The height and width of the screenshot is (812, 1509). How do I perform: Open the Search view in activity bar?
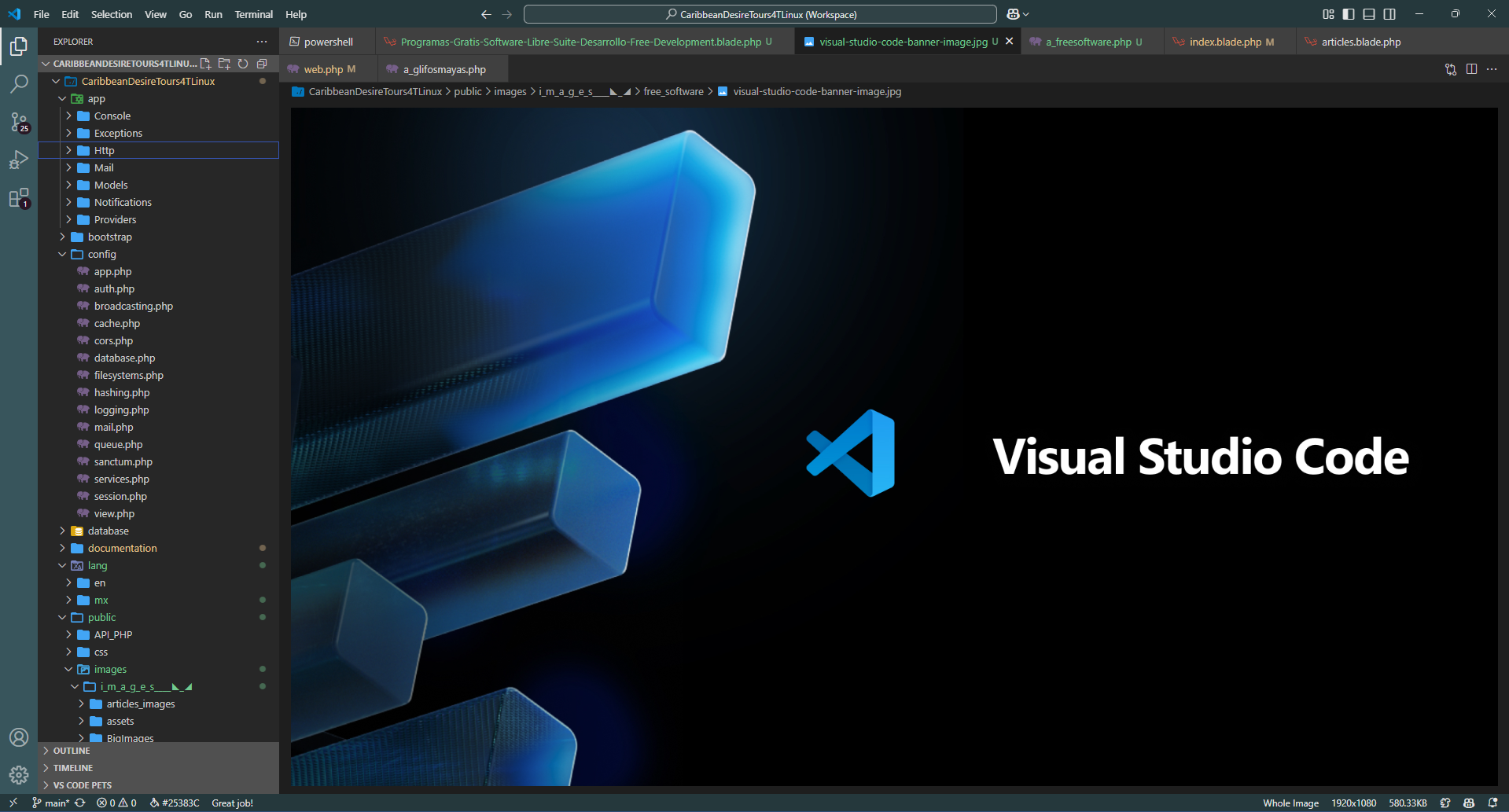click(x=19, y=84)
